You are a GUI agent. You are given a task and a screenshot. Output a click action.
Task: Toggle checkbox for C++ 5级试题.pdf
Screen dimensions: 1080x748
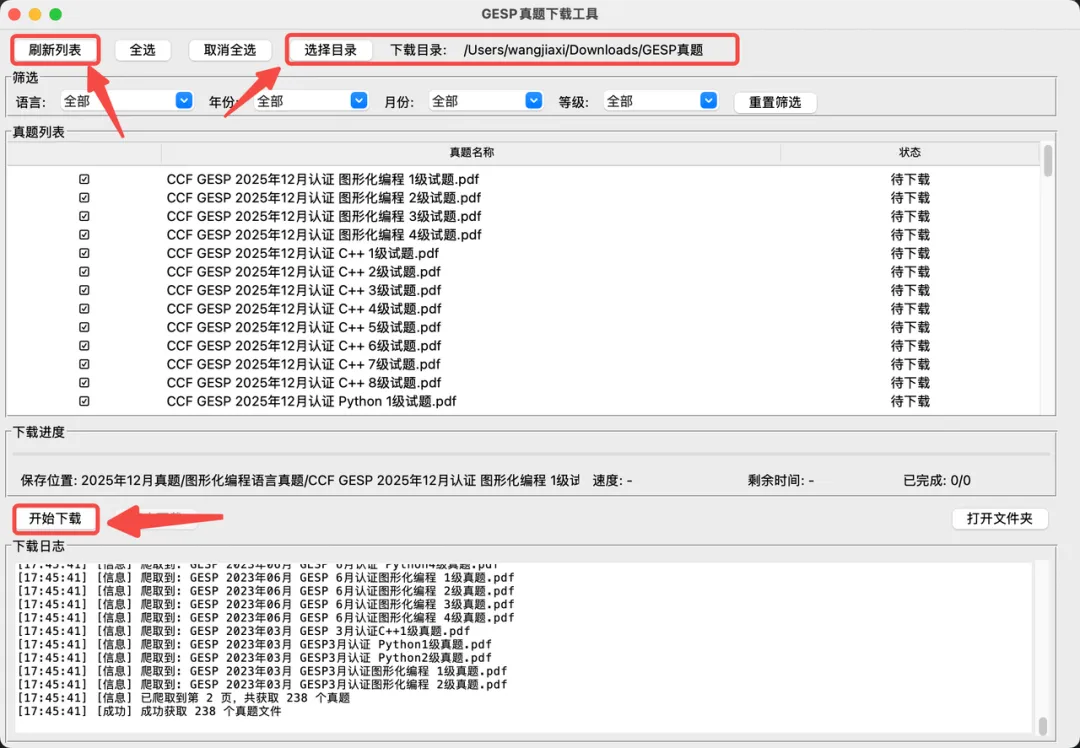(x=84, y=327)
